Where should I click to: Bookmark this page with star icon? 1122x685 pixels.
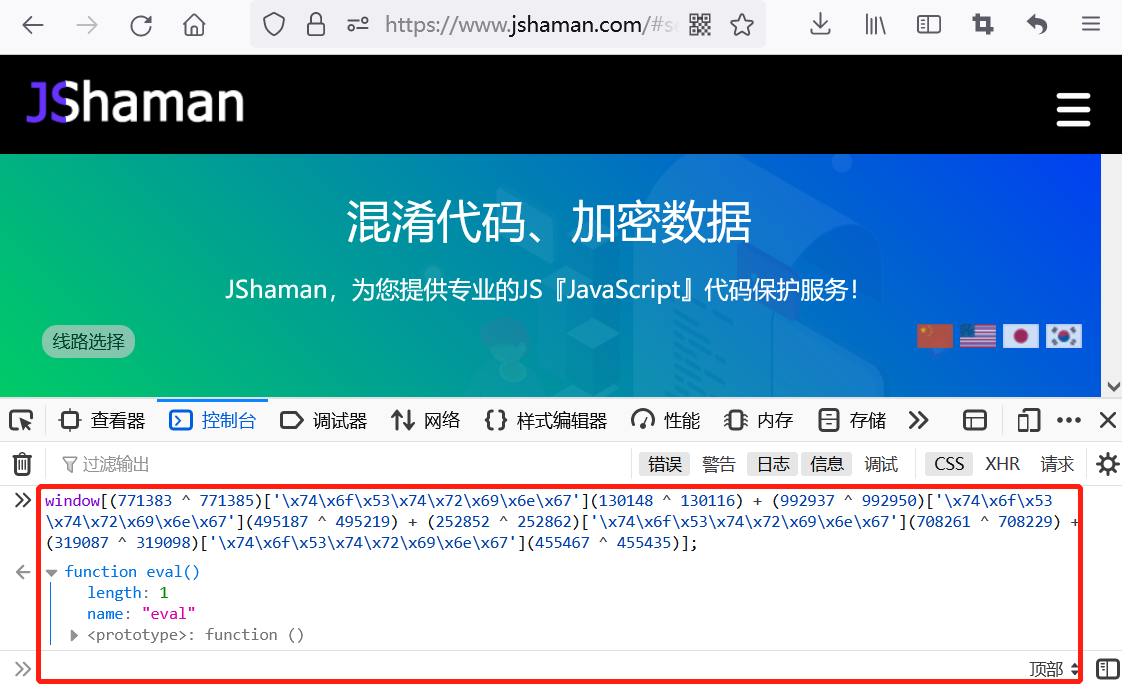click(742, 25)
